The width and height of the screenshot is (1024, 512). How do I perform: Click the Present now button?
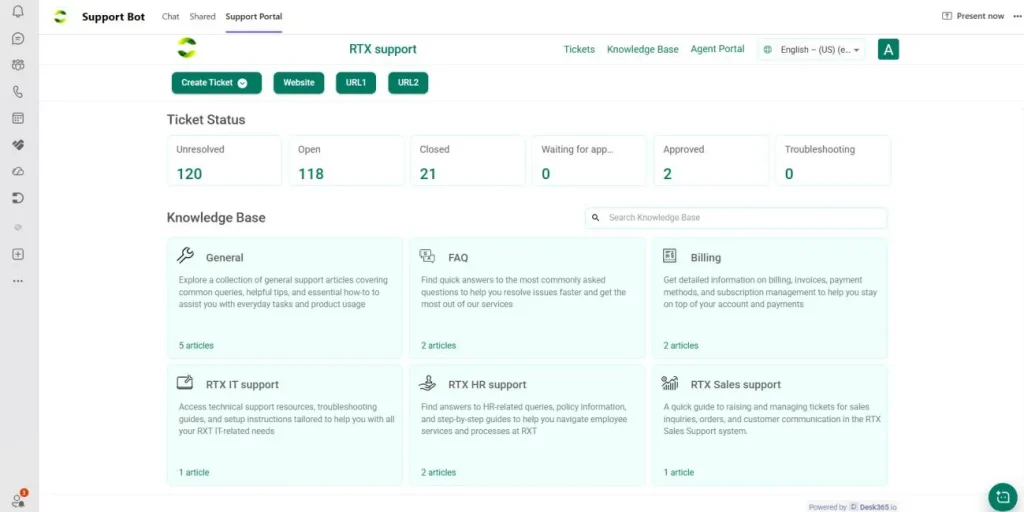tap(973, 16)
